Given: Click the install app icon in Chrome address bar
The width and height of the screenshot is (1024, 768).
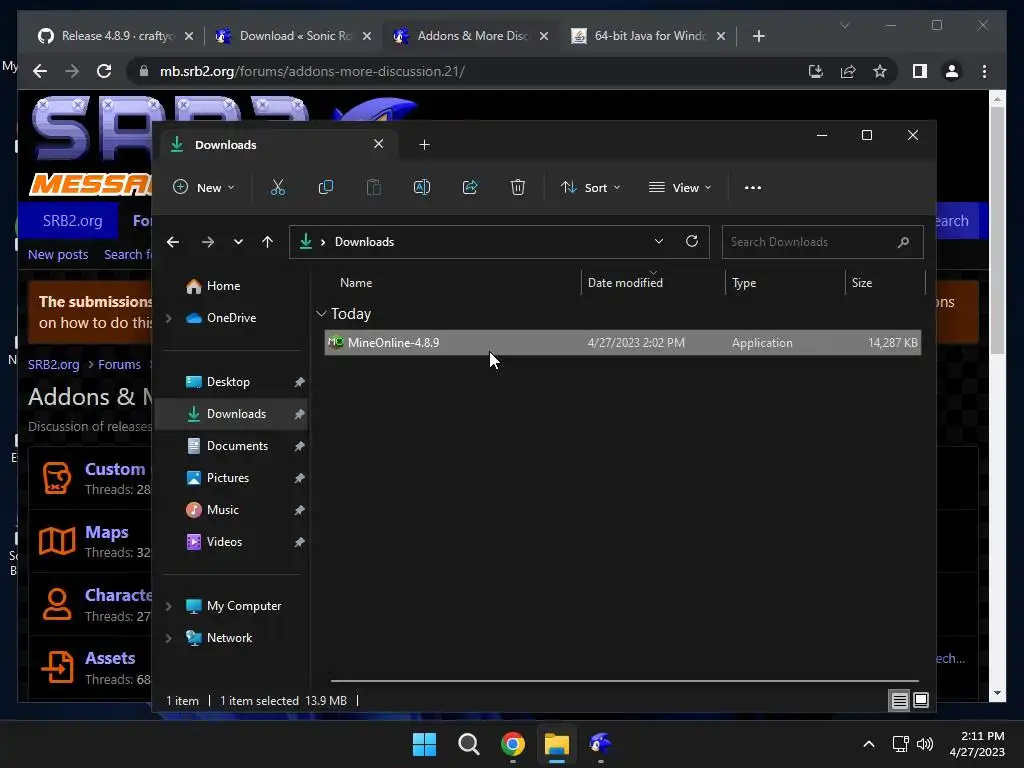Looking at the screenshot, I should [x=816, y=71].
